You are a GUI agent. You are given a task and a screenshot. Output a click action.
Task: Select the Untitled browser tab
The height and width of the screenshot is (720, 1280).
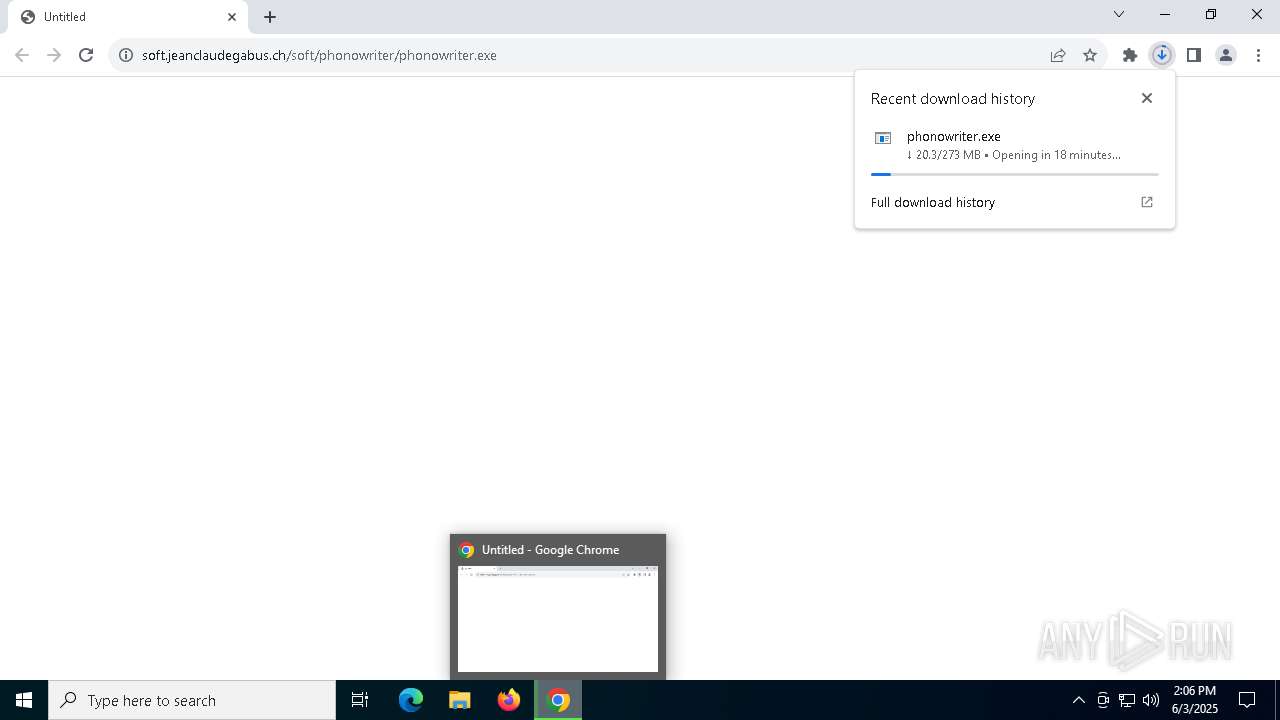pyautogui.click(x=128, y=17)
